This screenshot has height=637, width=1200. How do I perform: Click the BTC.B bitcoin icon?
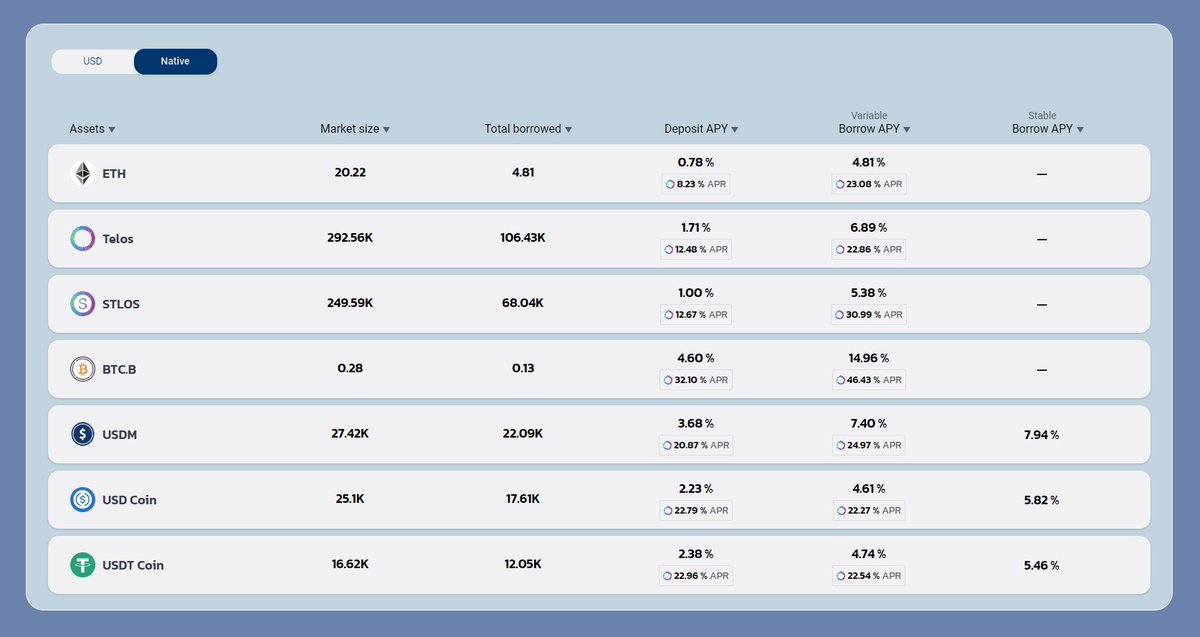coord(82,369)
